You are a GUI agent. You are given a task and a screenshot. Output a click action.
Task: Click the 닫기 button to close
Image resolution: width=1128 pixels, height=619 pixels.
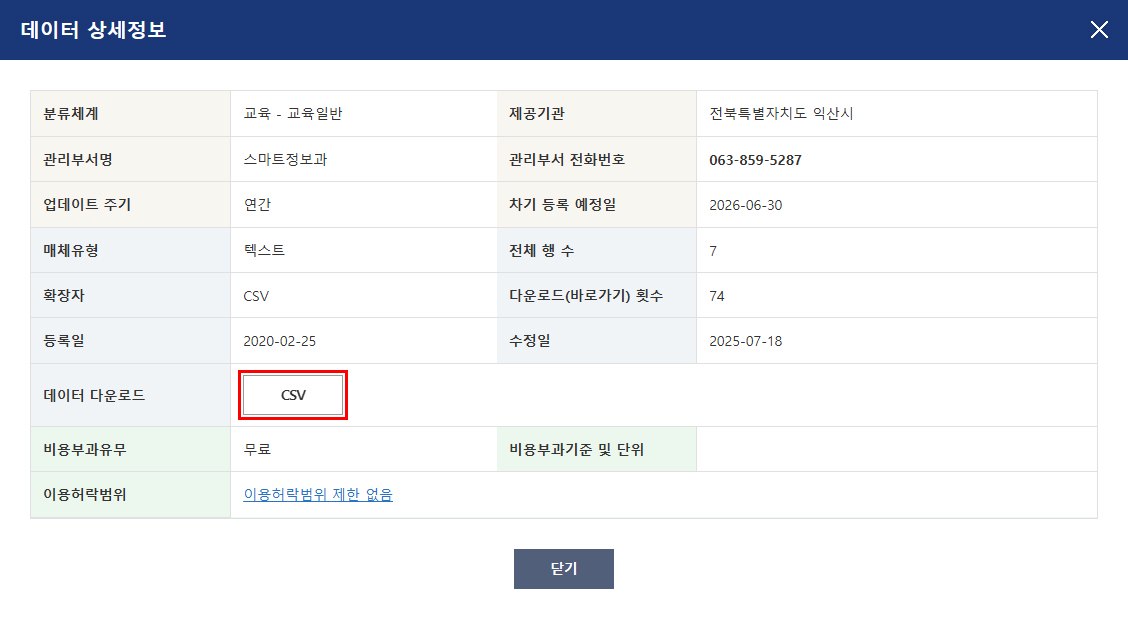click(563, 568)
